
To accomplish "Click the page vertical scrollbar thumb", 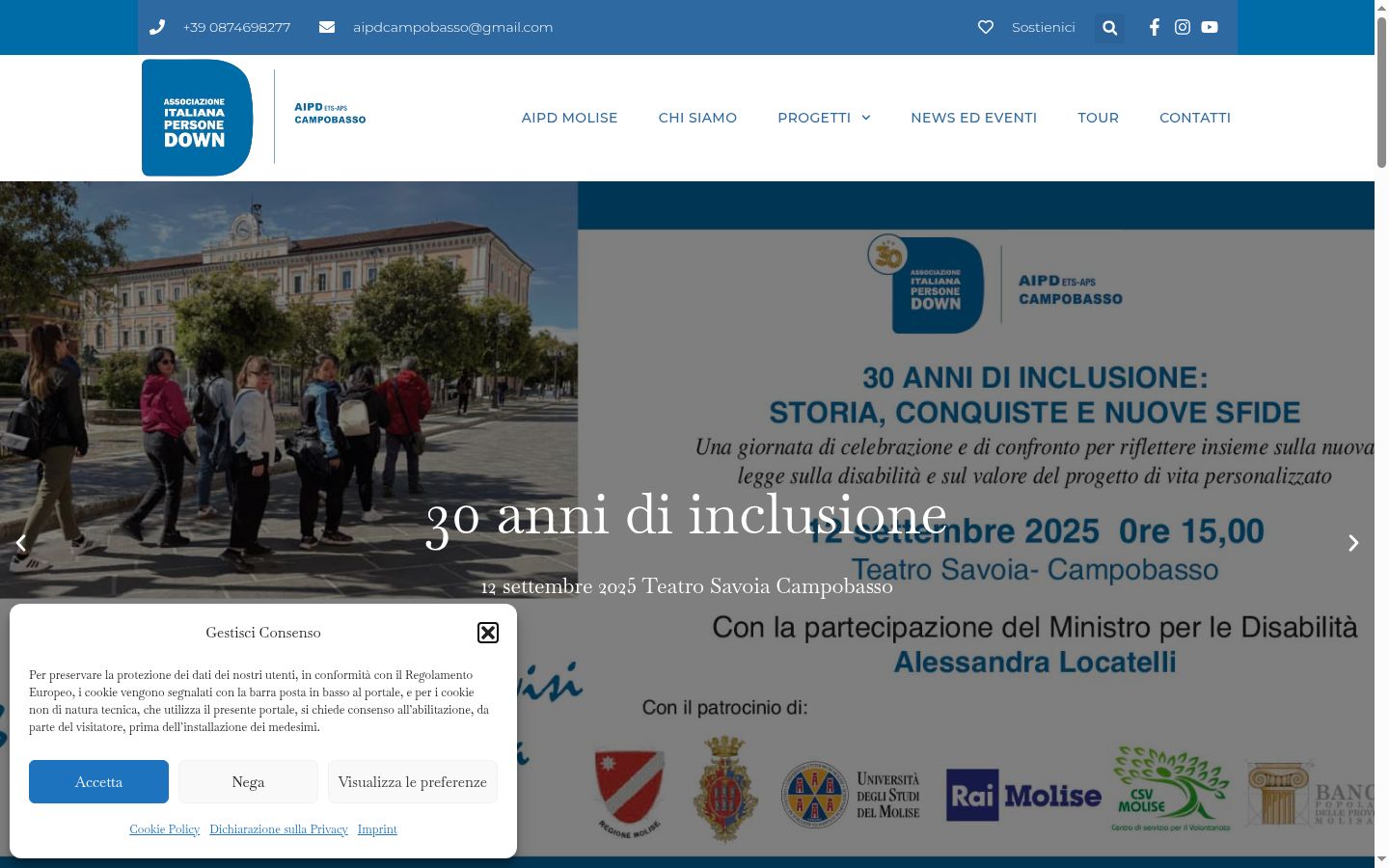I will (x=1381, y=92).
